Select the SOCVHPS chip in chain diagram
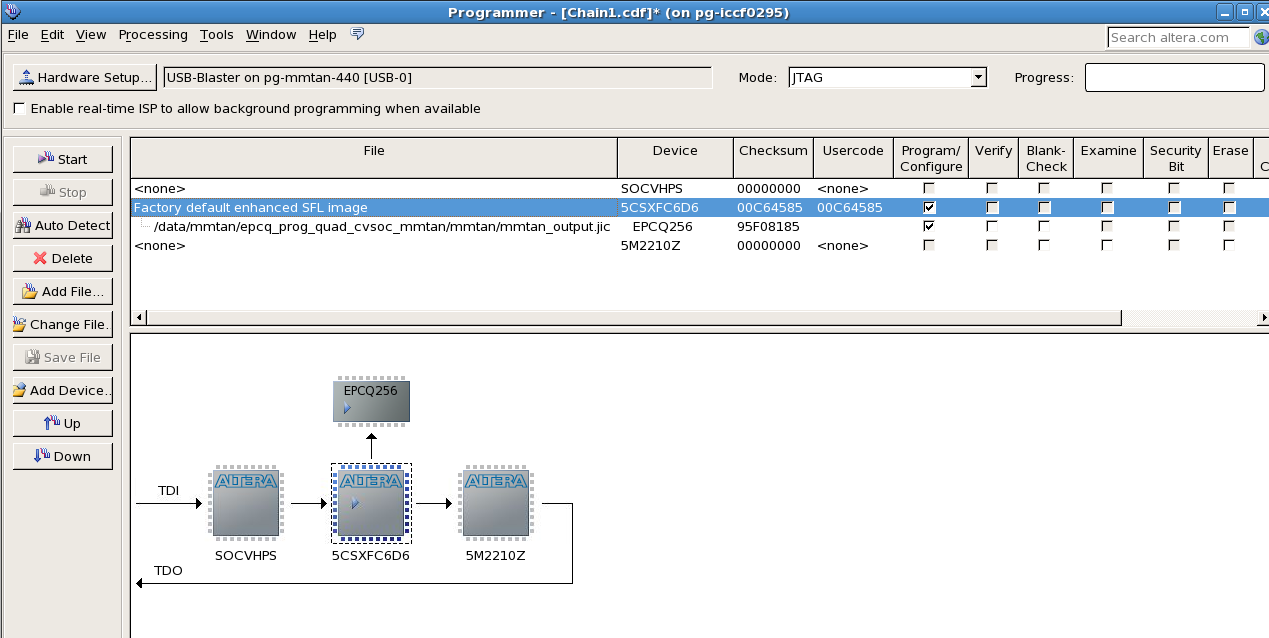The height and width of the screenshot is (638, 1269). (x=246, y=503)
